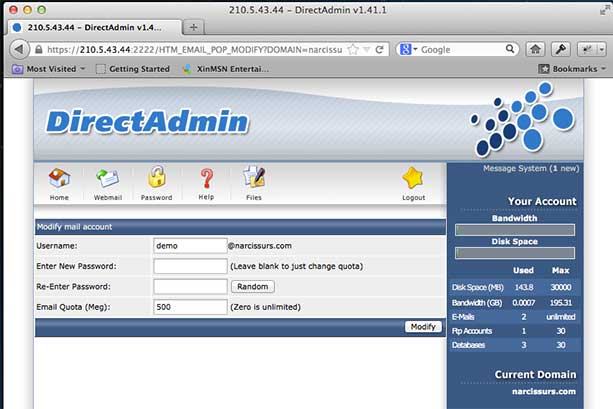Image resolution: width=613 pixels, height=409 pixels.
Task: Open Message System (1 new) link
Action: [x=531, y=169]
